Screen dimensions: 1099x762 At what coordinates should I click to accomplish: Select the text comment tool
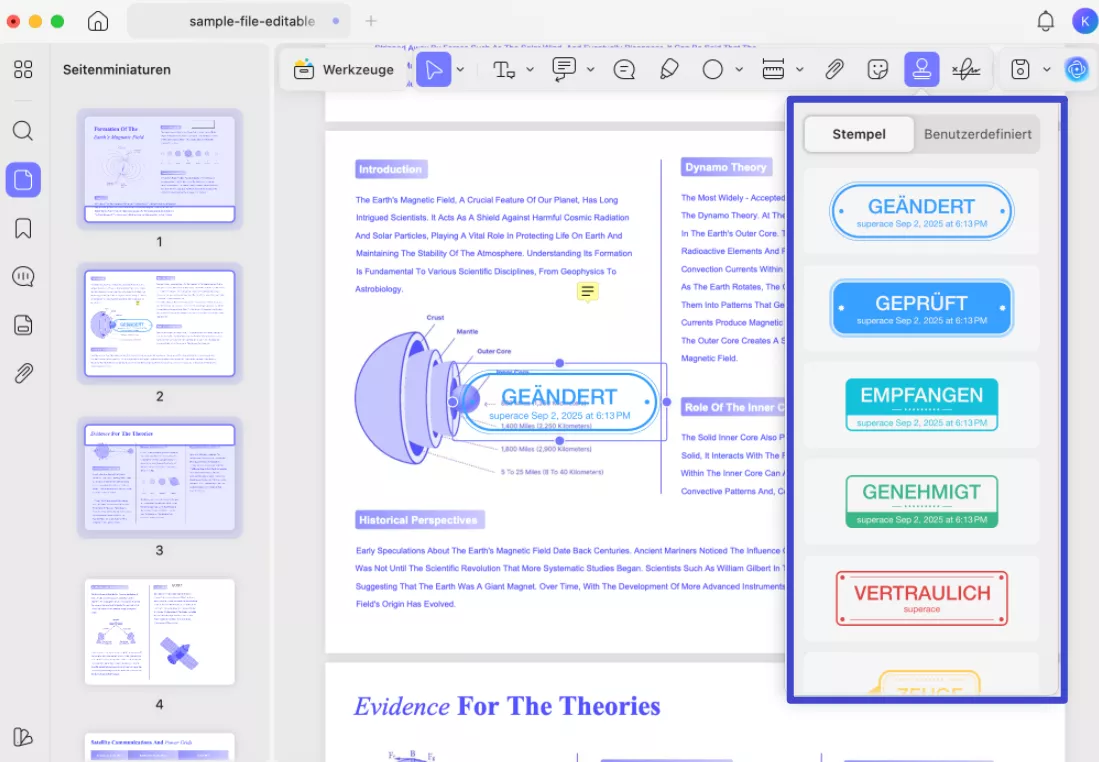point(504,69)
